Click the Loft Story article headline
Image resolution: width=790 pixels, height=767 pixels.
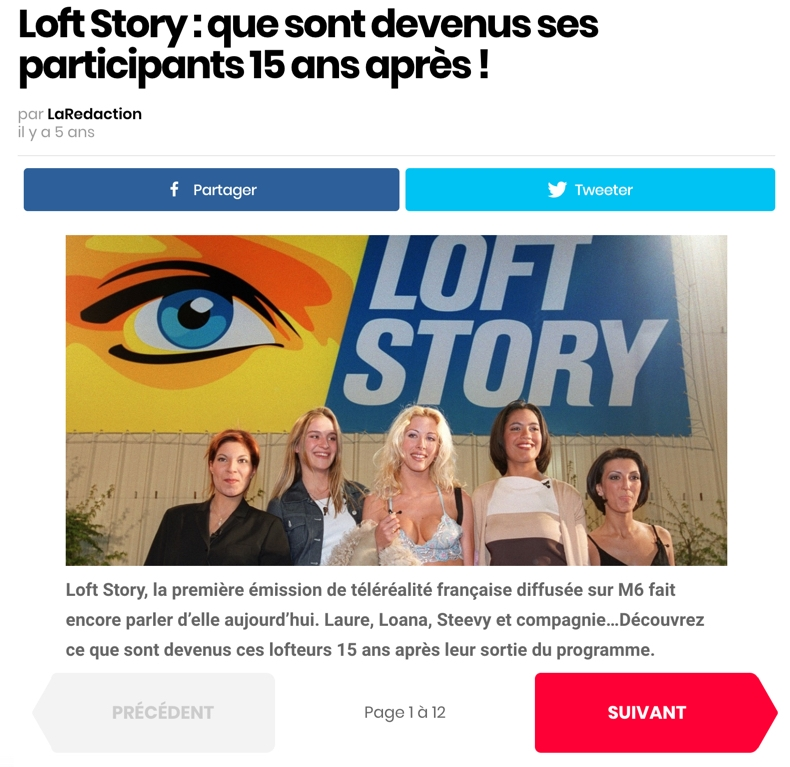pos(308,45)
